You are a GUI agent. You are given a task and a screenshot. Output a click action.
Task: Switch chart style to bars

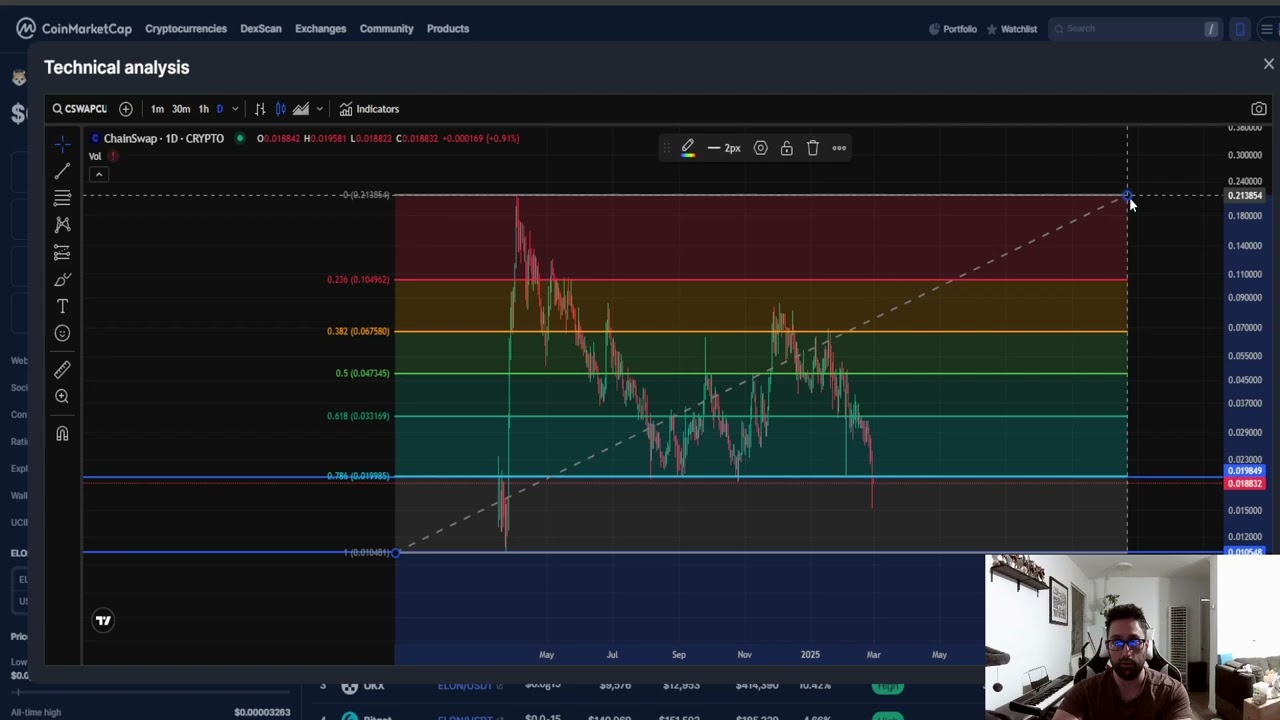tap(260, 109)
